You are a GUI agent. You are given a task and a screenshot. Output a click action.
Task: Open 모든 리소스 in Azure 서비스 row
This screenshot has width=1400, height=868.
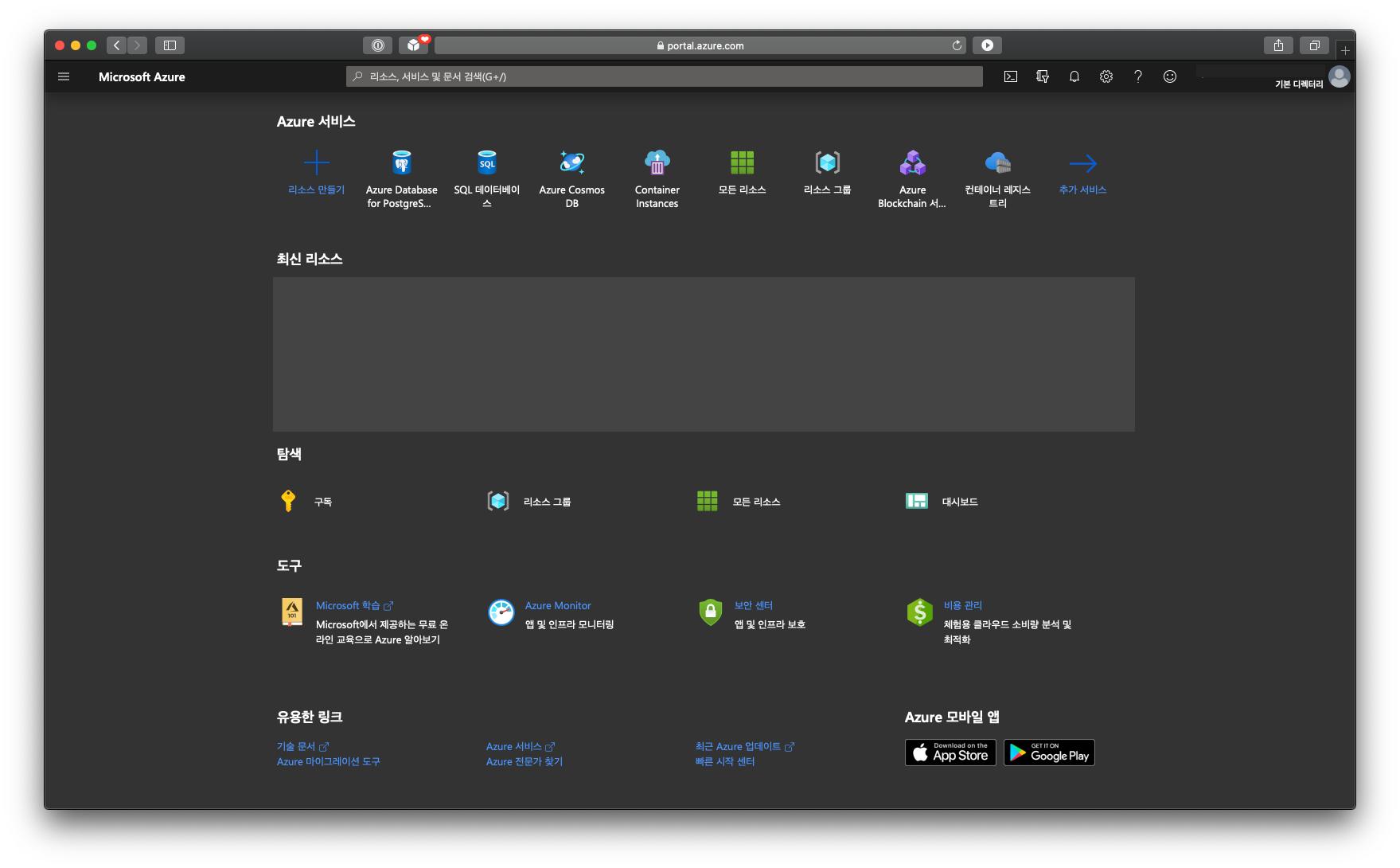[743, 162]
